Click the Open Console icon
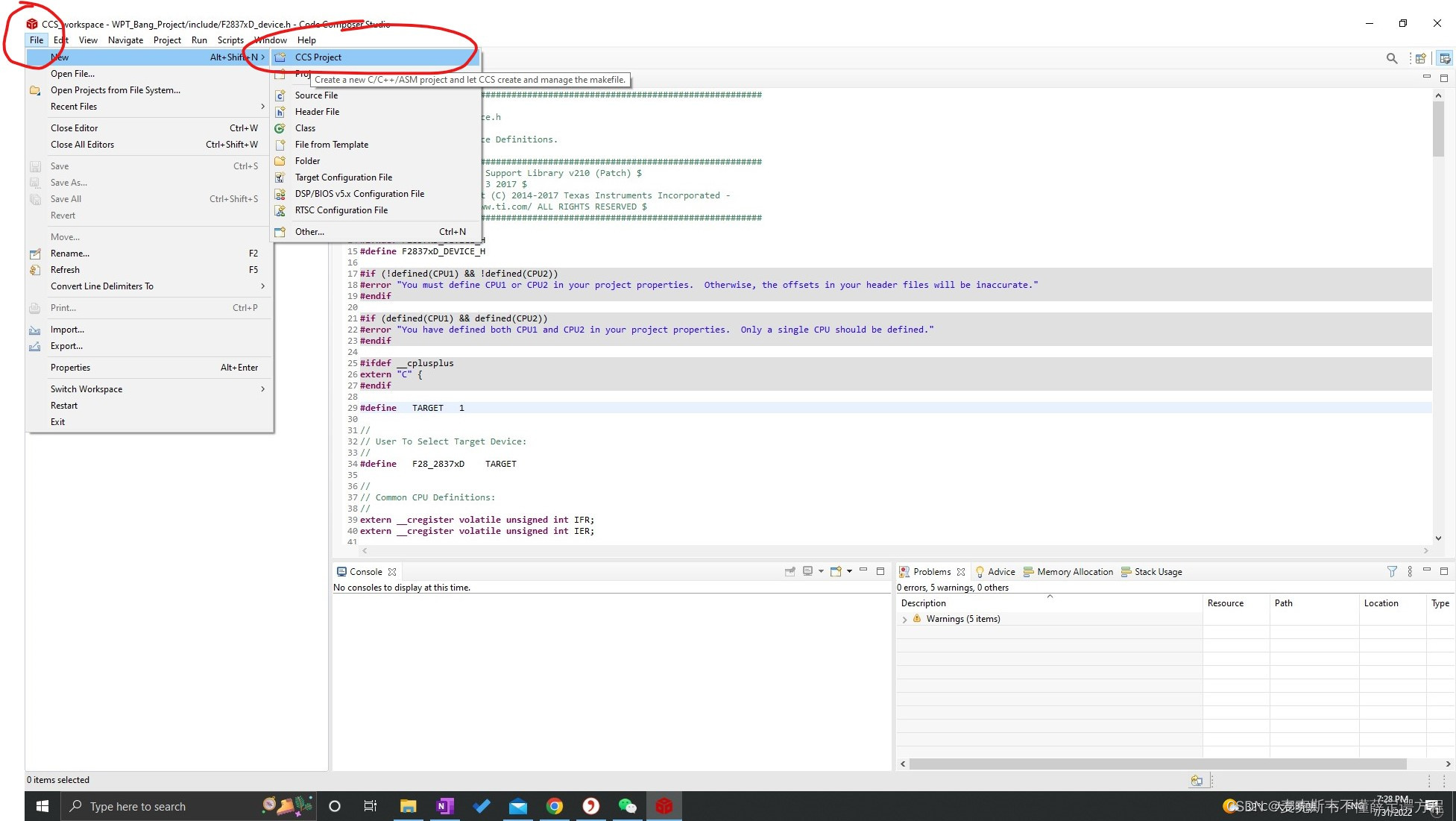Image resolution: width=1456 pixels, height=821 pixels. click(x=836, y=571)
